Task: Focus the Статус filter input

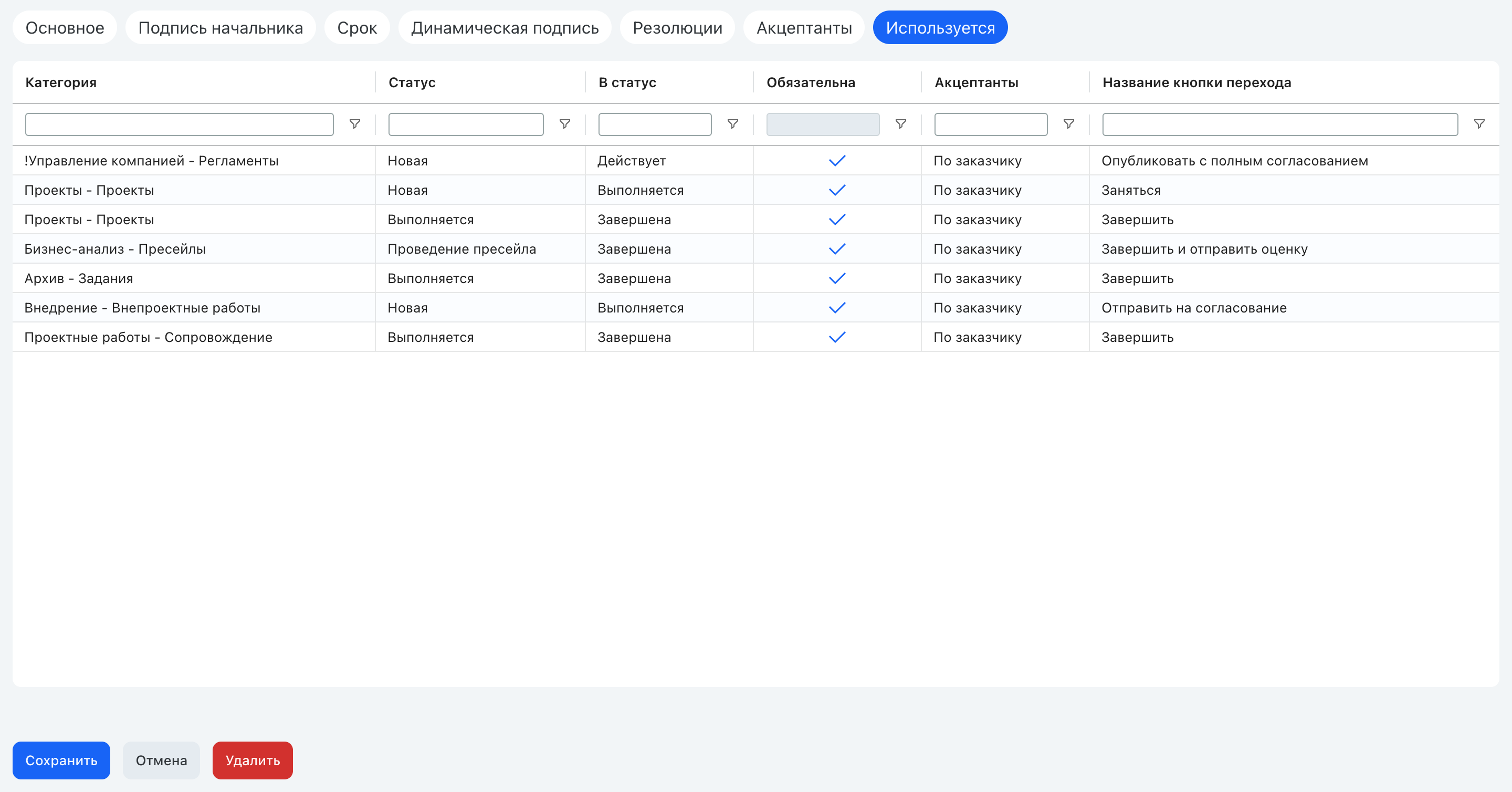Action: [466, 124]
